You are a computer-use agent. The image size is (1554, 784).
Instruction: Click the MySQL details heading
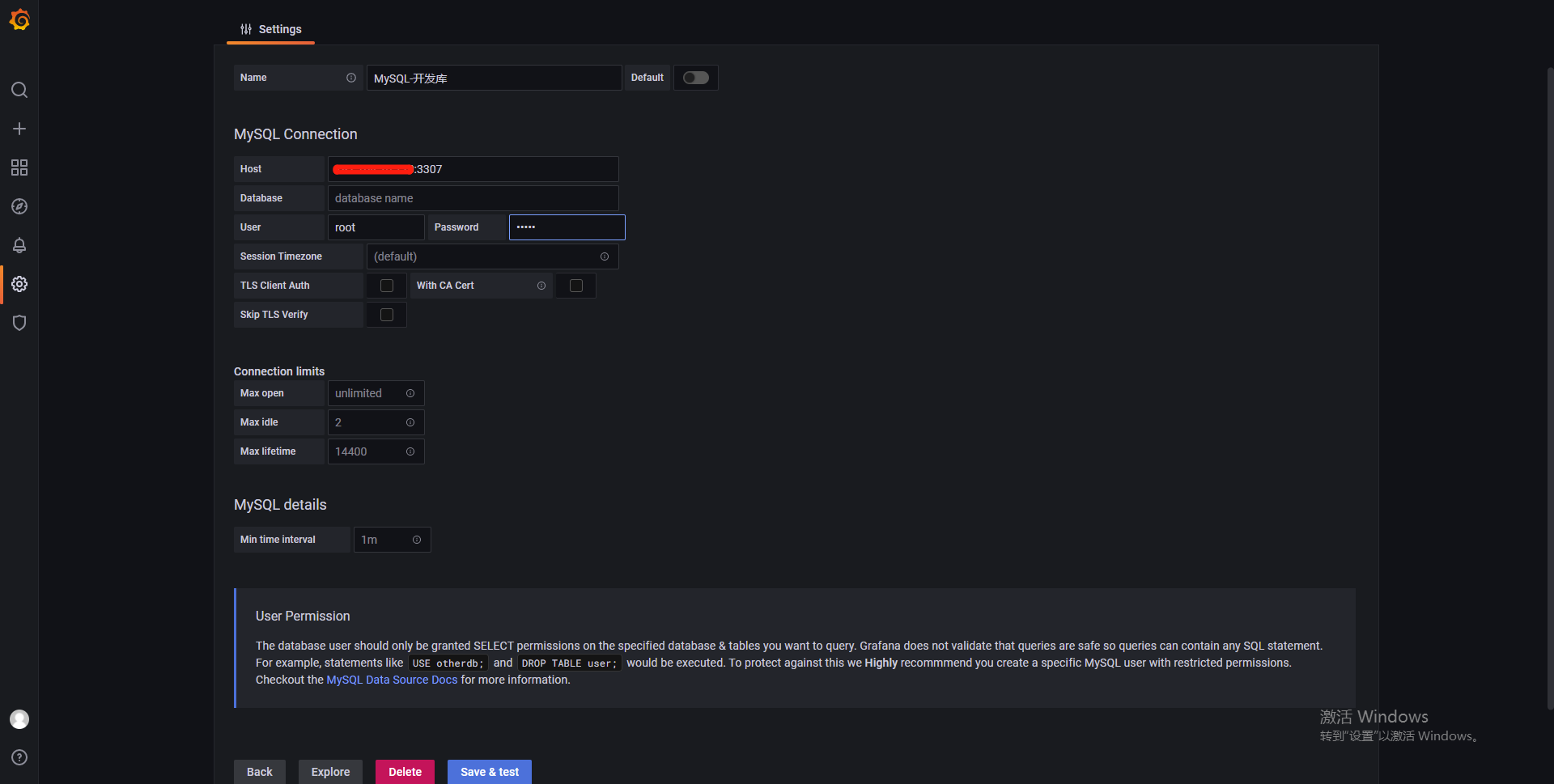click(280, 505)
